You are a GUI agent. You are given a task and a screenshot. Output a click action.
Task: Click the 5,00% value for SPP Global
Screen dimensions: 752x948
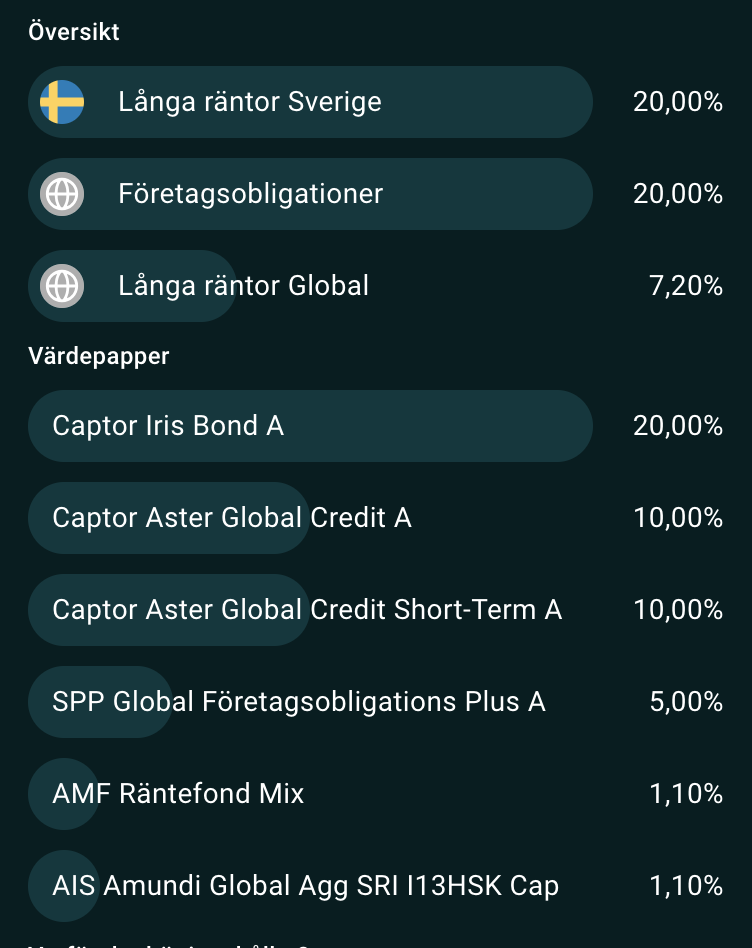point(686,702)
